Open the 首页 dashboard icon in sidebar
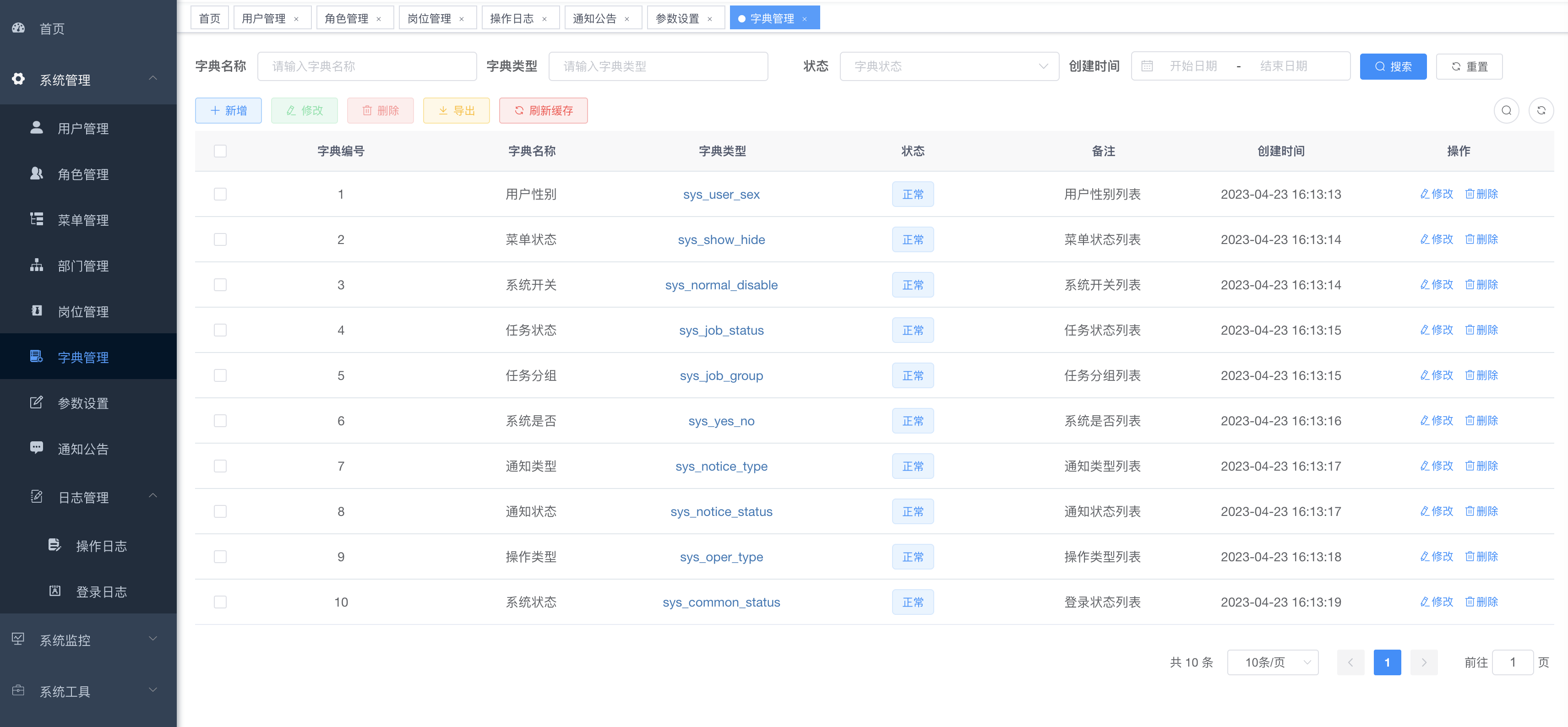Screen dimensions: 1568x727 tap(18, 28)
